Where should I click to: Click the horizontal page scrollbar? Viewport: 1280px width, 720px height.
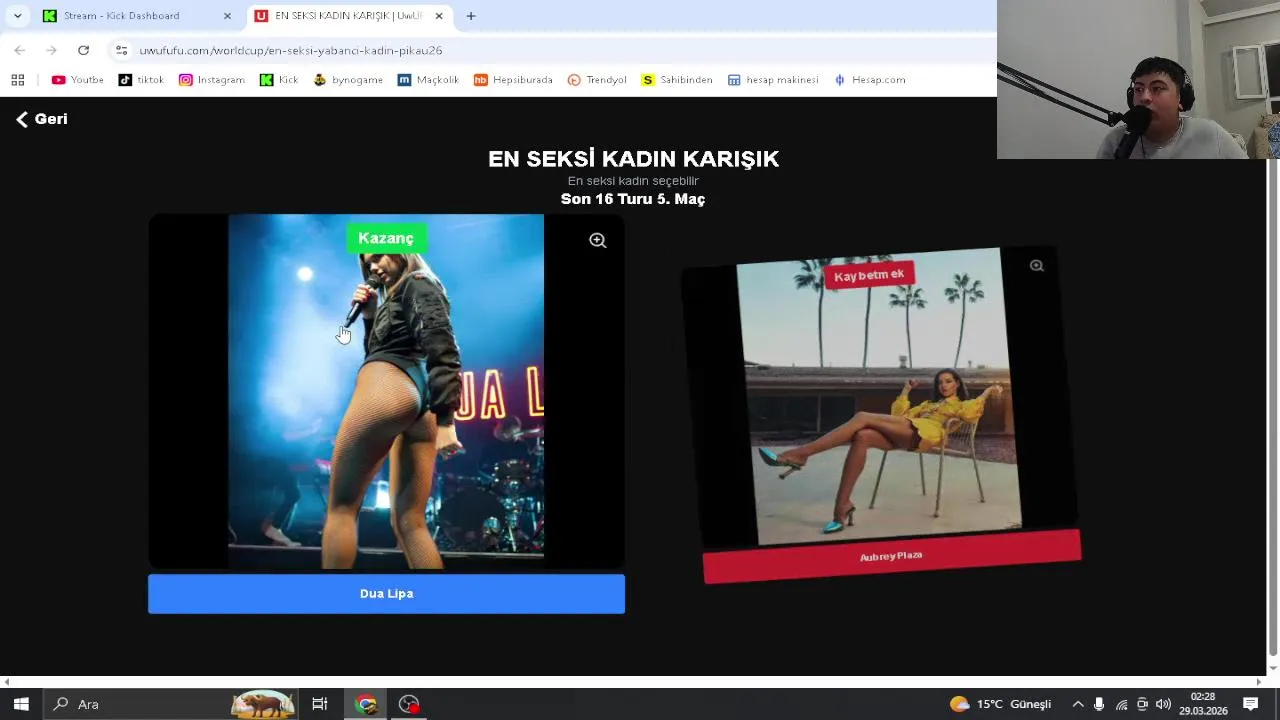pyautogui.click(x=633, y=682)
